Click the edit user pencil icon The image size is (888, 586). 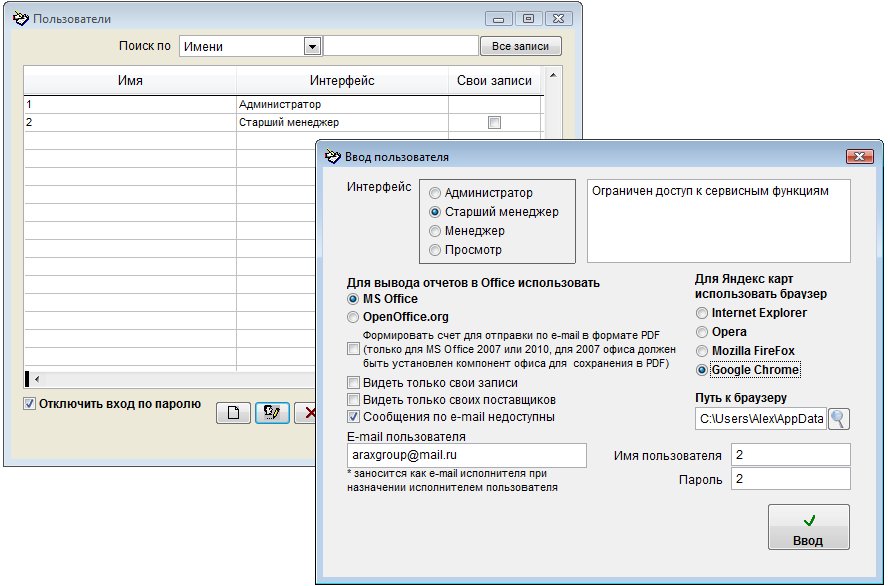coord(272,414)
